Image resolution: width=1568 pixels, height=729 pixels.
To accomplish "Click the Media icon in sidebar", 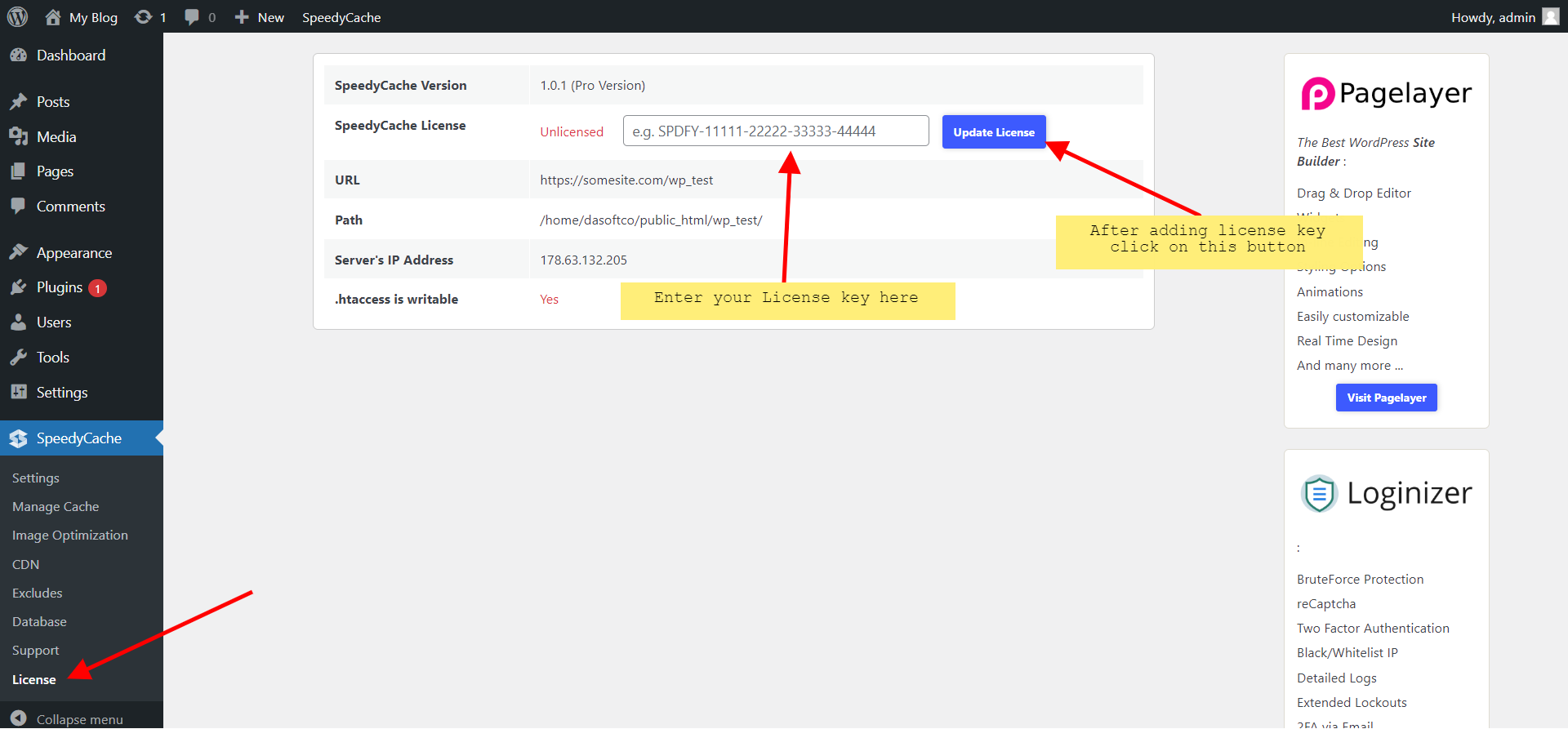I will [x=18, y=136].
